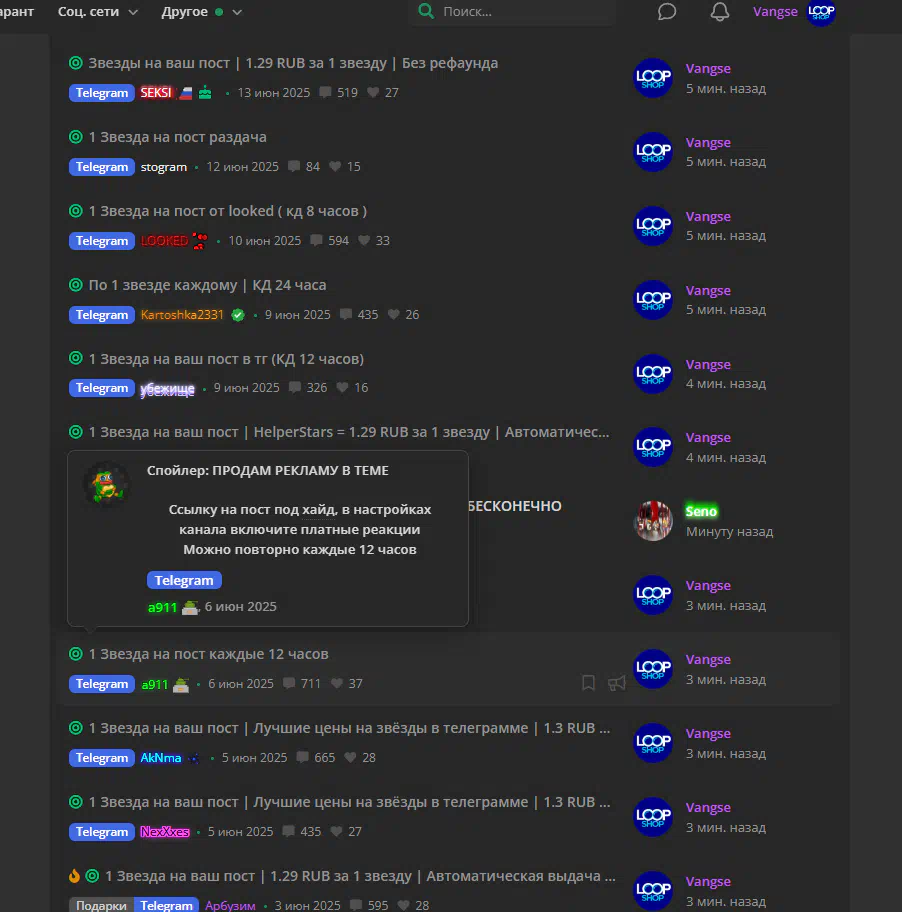Screen dimensions: 902x912
Task: Click the green verified badge next to Kartoshka2331
Action: click(238, 315)
